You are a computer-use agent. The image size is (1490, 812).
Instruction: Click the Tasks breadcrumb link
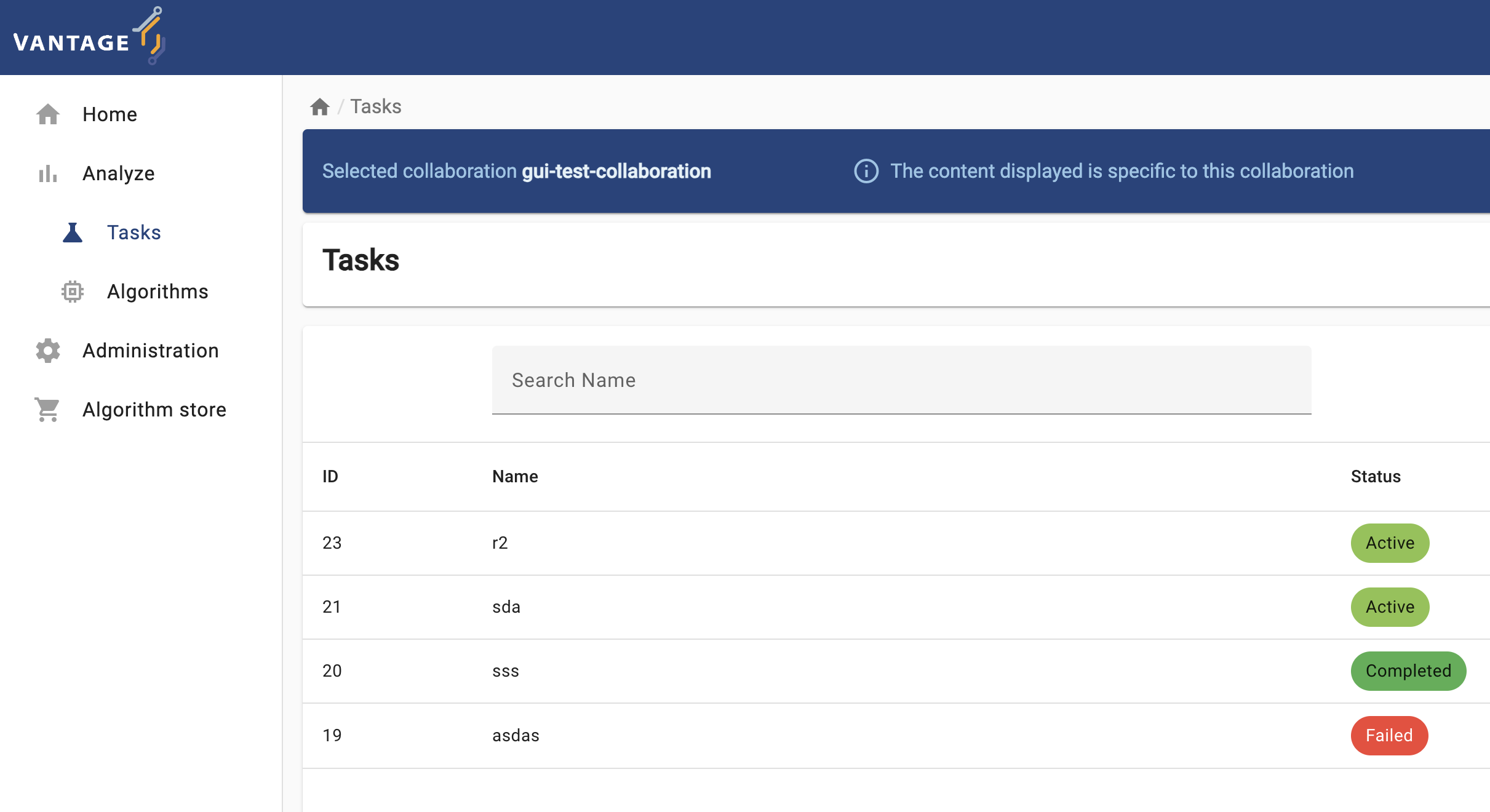[x=376, y=106]
